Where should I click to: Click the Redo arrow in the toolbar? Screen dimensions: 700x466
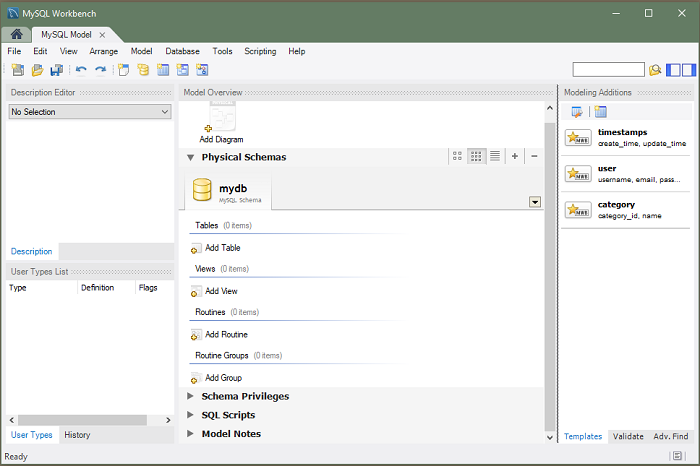pyautogui.click(x=100, y=70)
